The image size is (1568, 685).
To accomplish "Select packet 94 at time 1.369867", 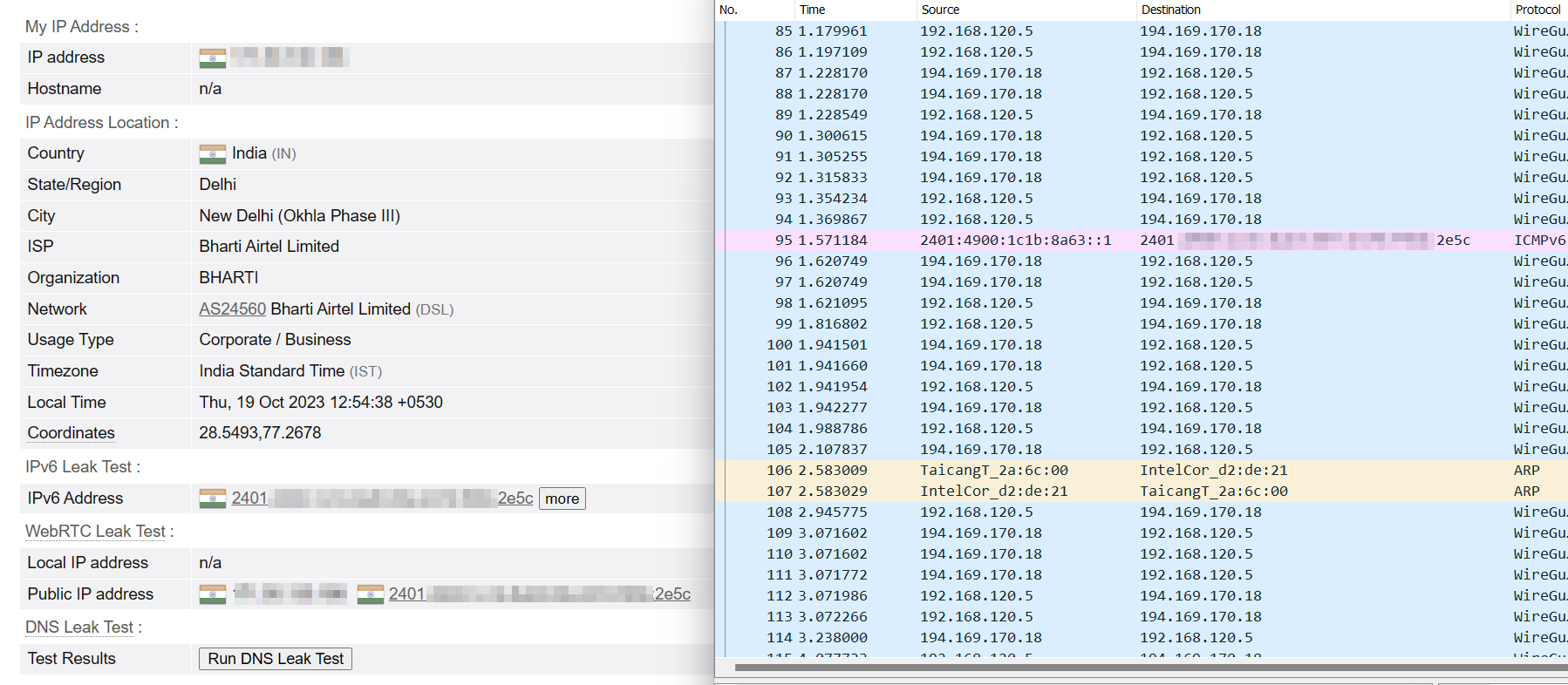I will 1142,219.
